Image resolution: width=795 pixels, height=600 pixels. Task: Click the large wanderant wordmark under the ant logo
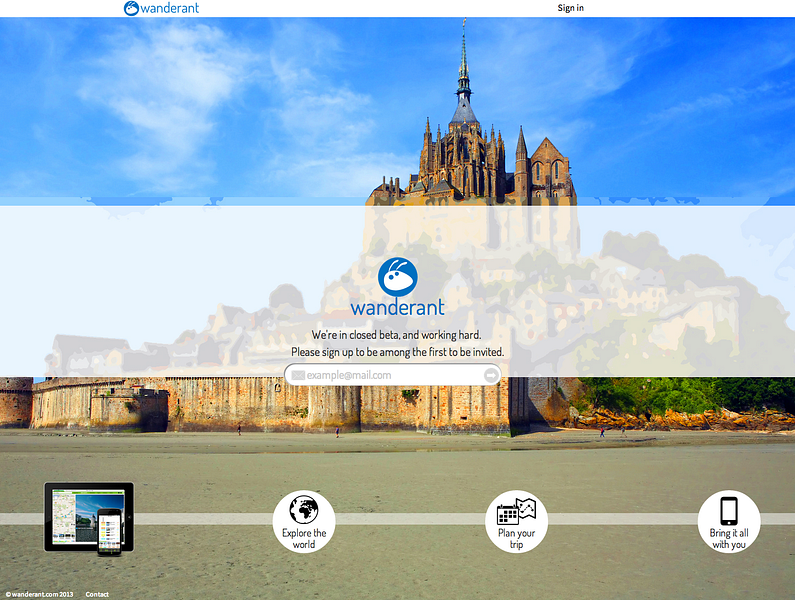click(398, 307)
